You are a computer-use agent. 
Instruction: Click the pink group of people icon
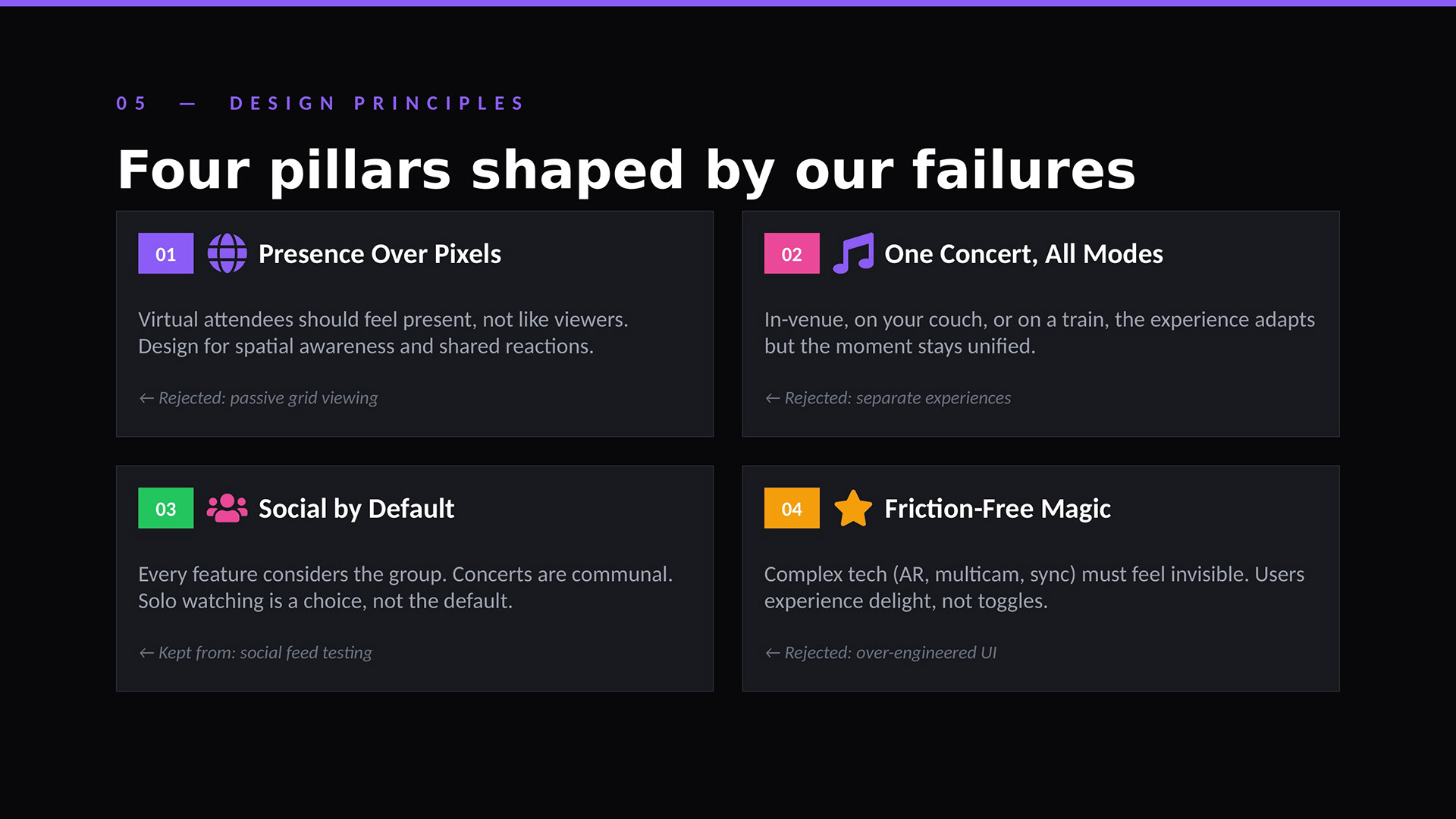[227, 508]
